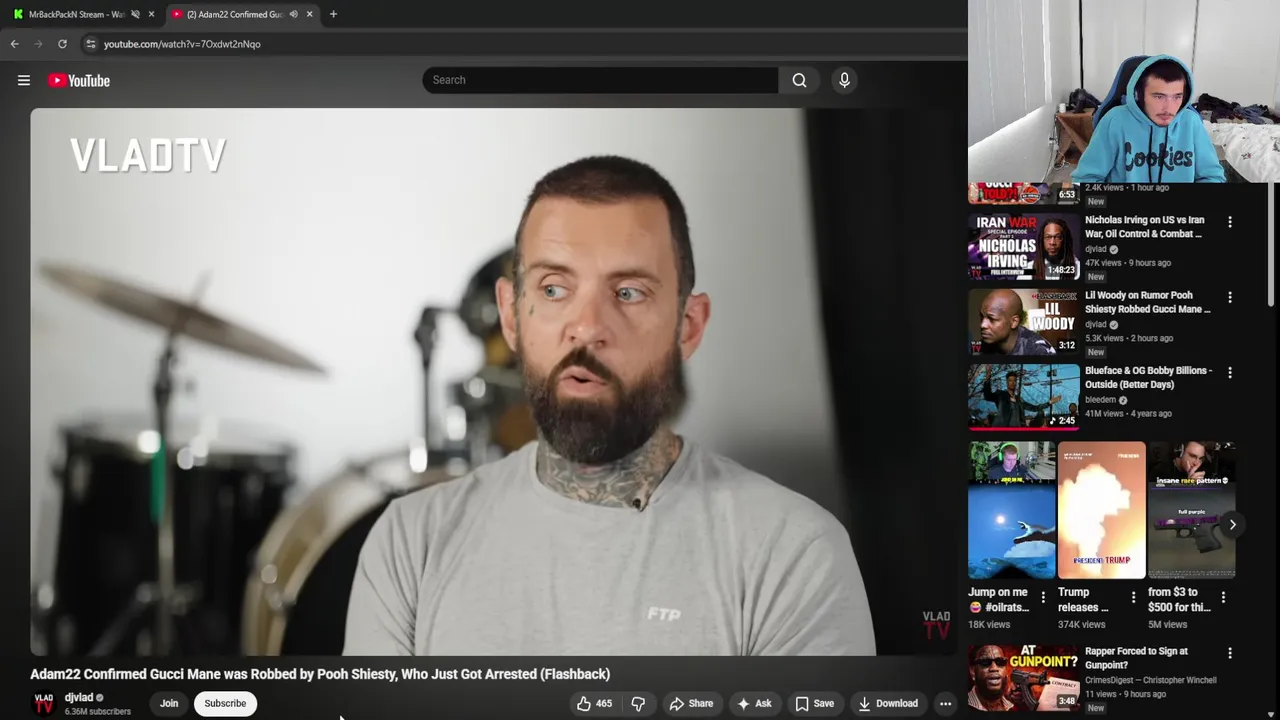Open CrimesDigest channel link

tap(1151, 680)
